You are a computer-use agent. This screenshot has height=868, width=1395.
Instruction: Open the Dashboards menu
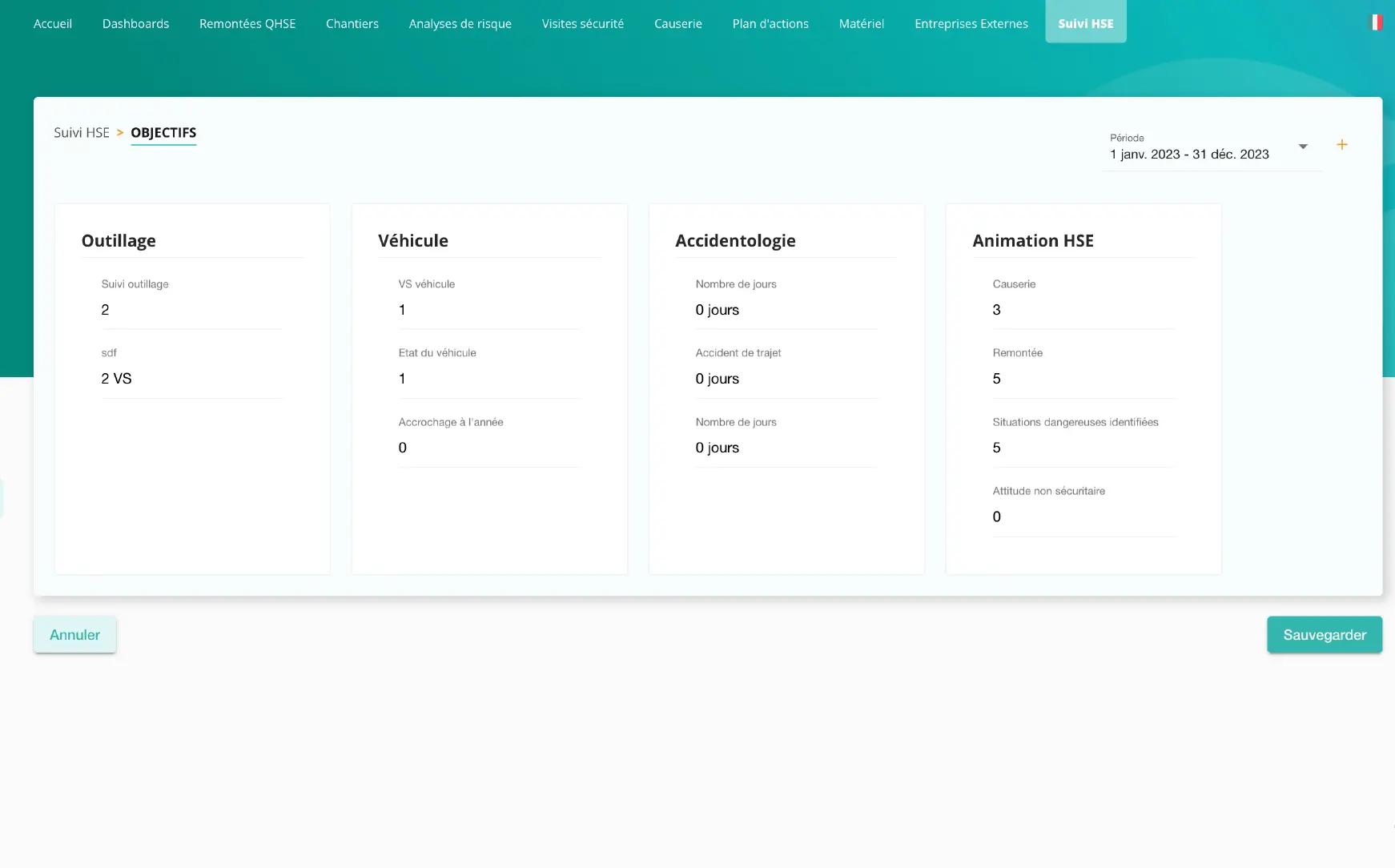[x=135, y=23]
